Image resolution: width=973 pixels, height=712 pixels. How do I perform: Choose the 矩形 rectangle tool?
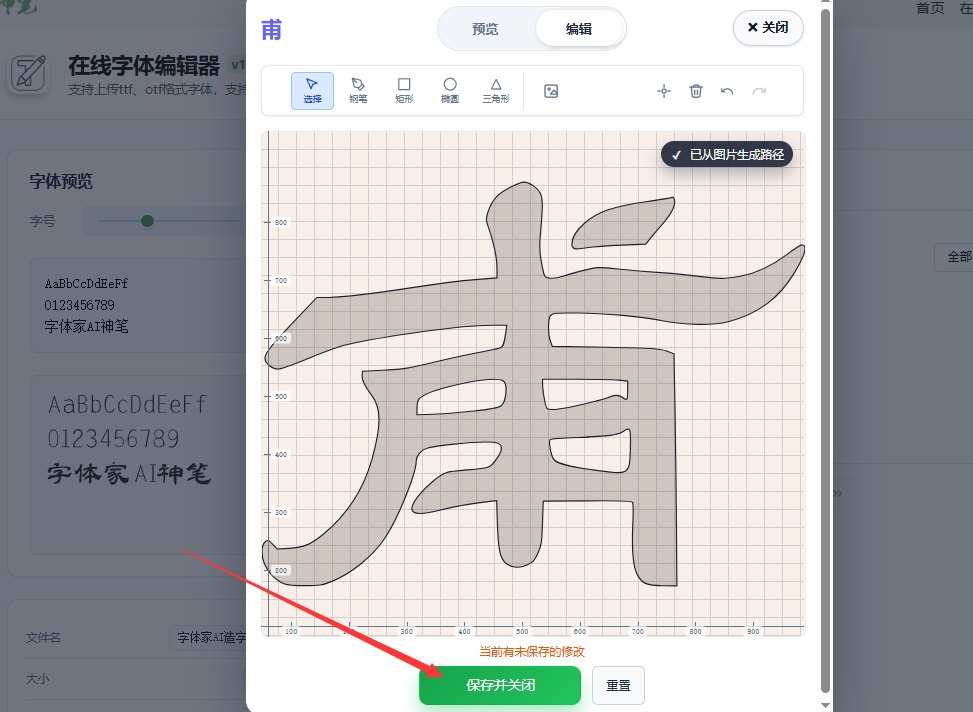pyautogui.click(x=404, y=90)
